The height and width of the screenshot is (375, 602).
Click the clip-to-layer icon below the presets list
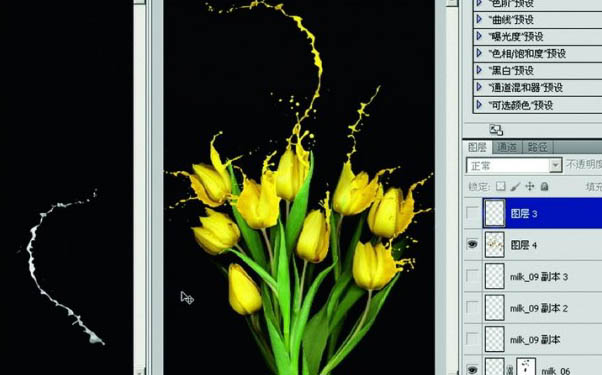[x=496, y=130]
